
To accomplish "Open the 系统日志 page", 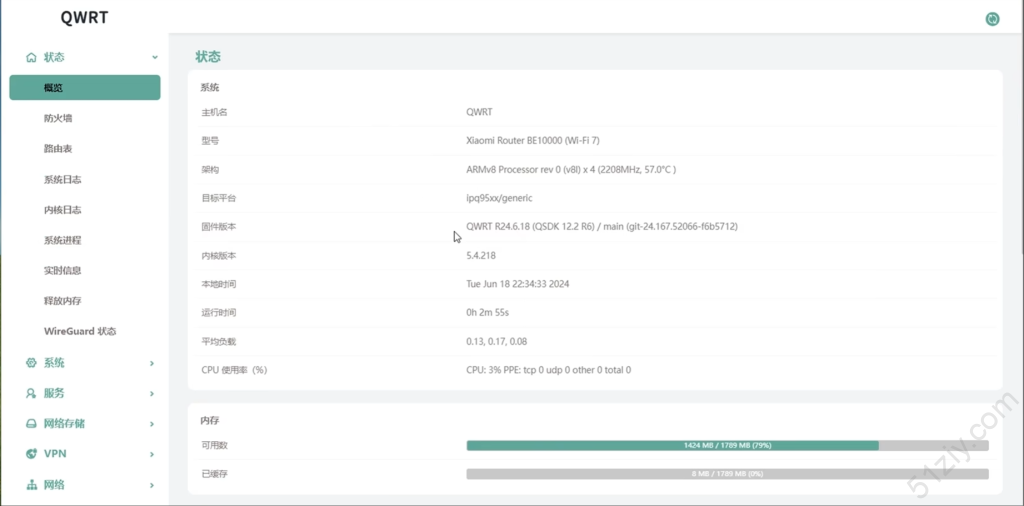I will click(x=63, y=180).
